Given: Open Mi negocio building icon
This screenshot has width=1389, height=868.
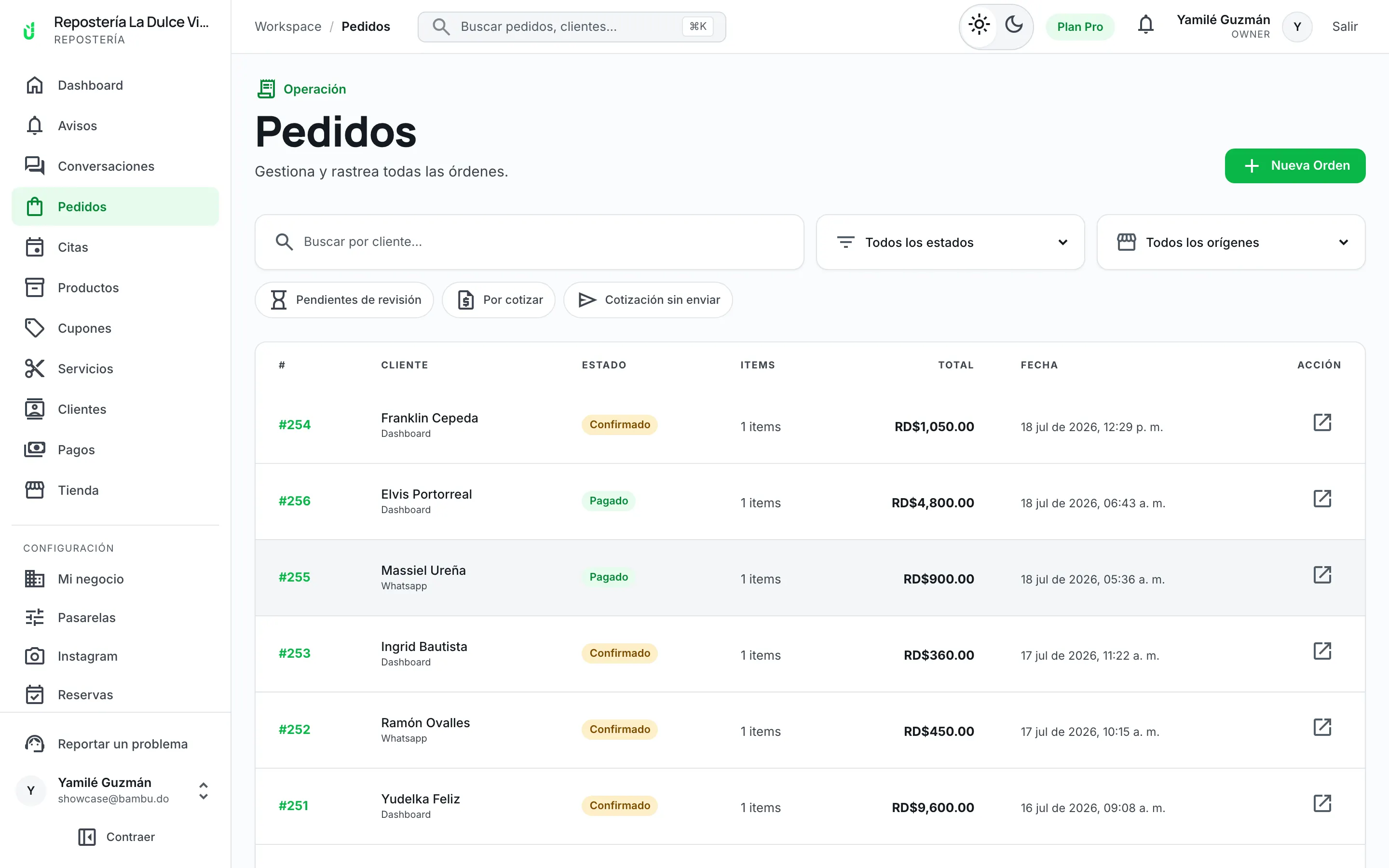Looking at the screenshot, I should click(34, 579).
